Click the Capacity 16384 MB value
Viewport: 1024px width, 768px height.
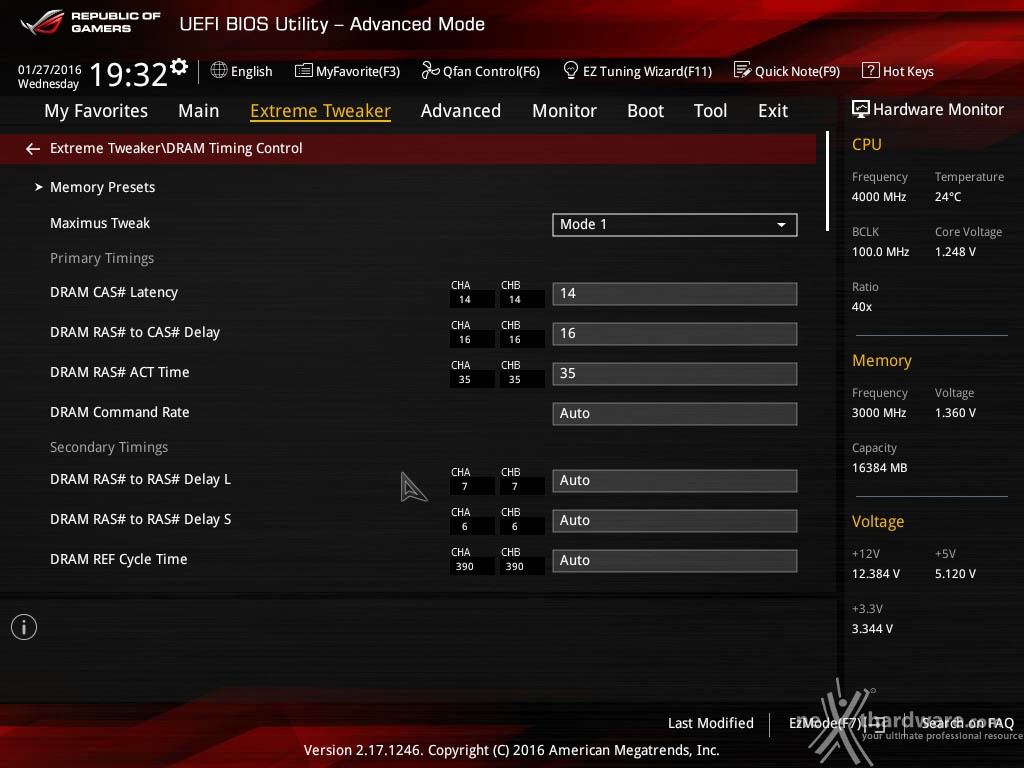click(879, 468)
